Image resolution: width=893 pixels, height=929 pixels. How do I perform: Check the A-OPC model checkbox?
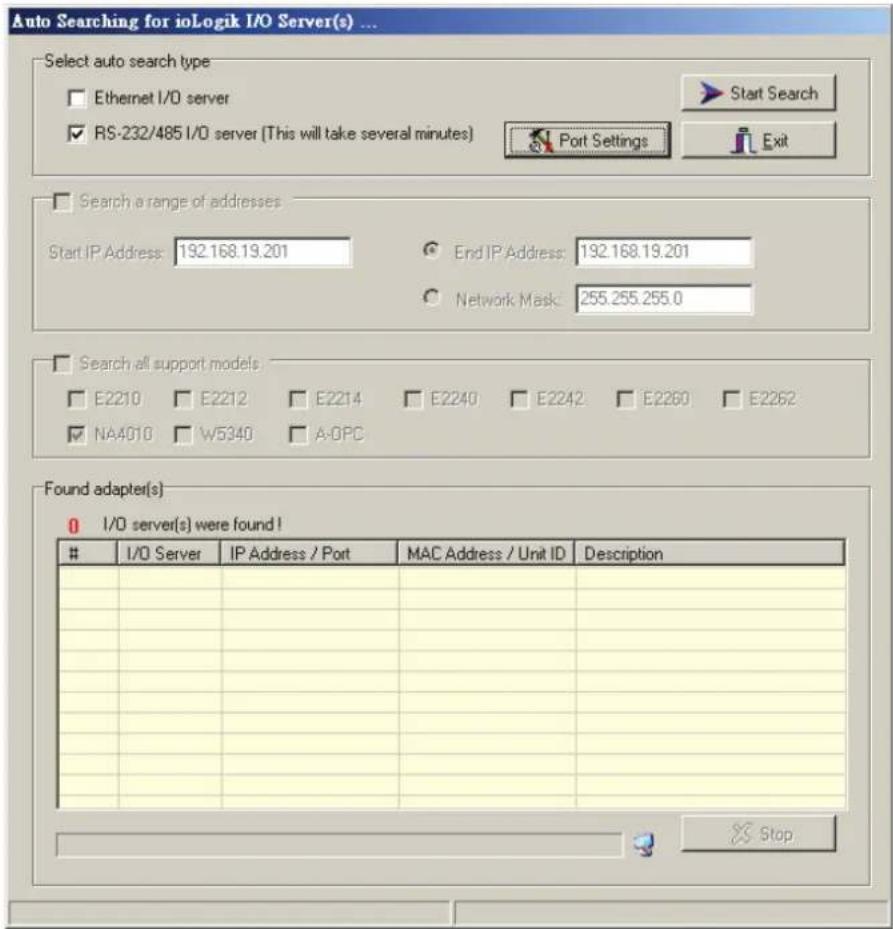click(297, 434)
